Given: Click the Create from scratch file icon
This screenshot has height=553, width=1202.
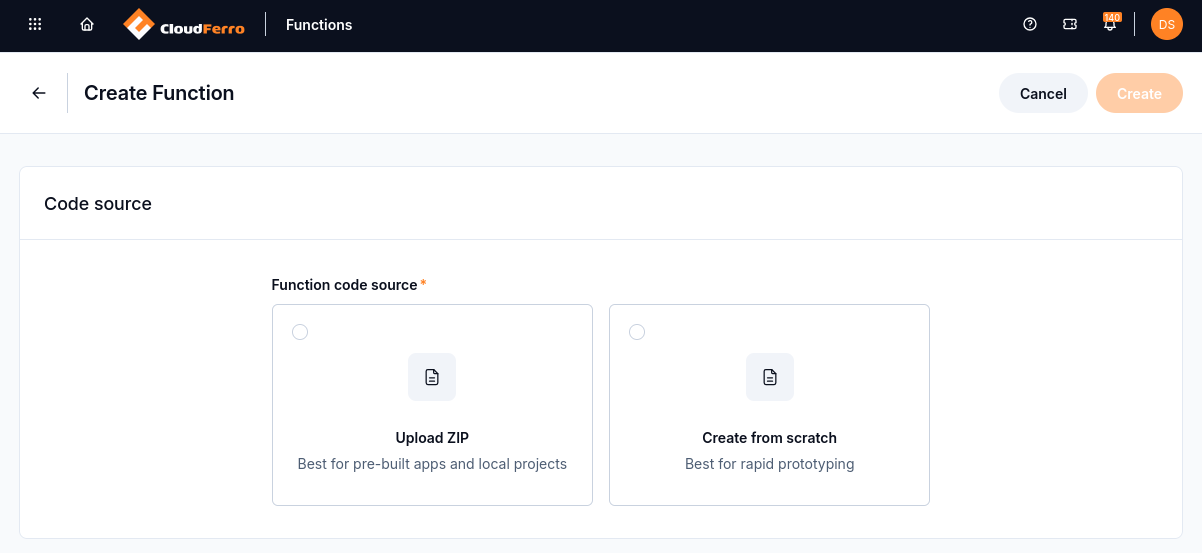Looking at the screenshot, I should tap(770, 377).
